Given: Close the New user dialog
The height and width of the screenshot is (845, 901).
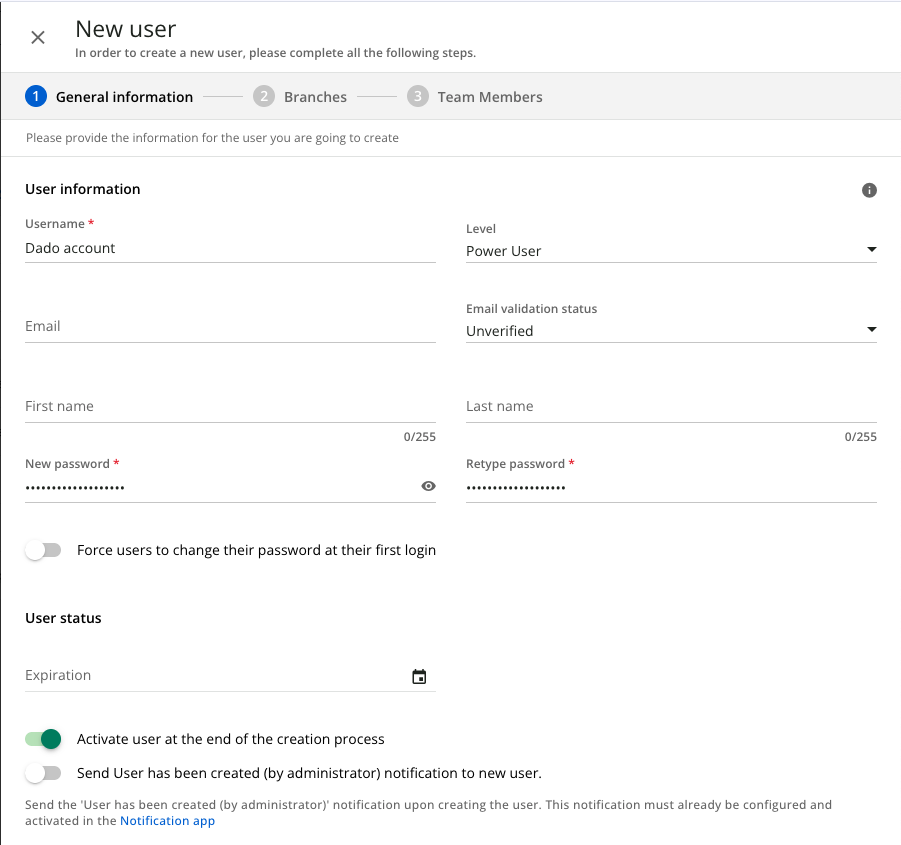Looking at the screenshot, I should point(38,37).
